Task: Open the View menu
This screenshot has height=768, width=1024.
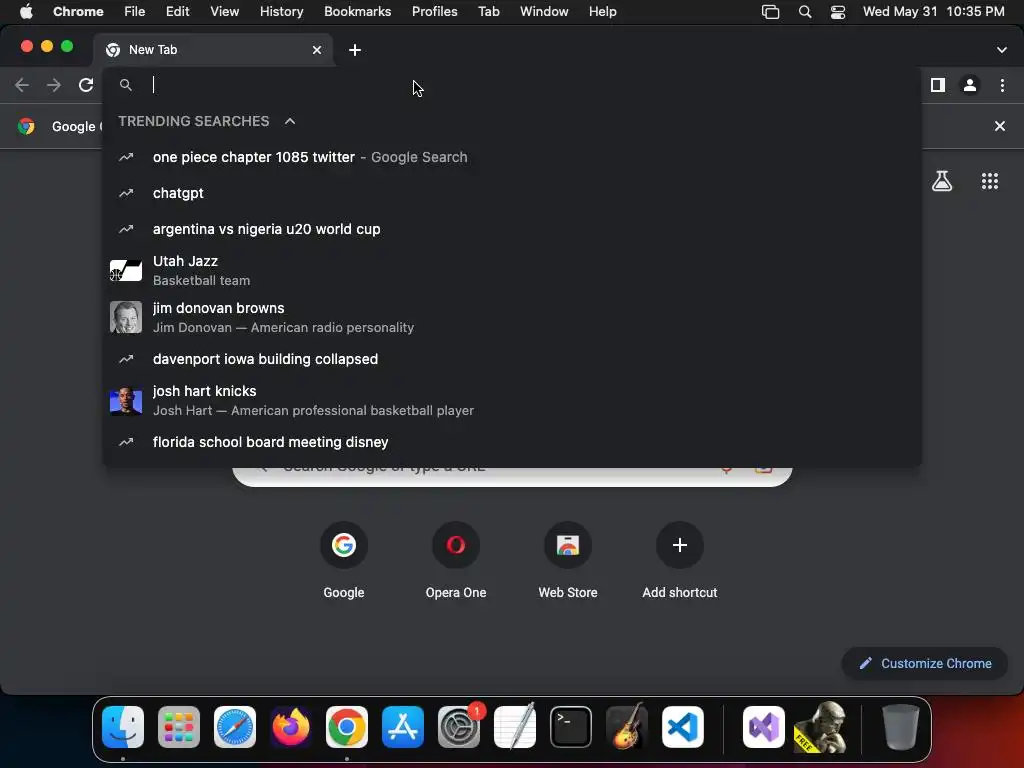Action: coord(224,12)
